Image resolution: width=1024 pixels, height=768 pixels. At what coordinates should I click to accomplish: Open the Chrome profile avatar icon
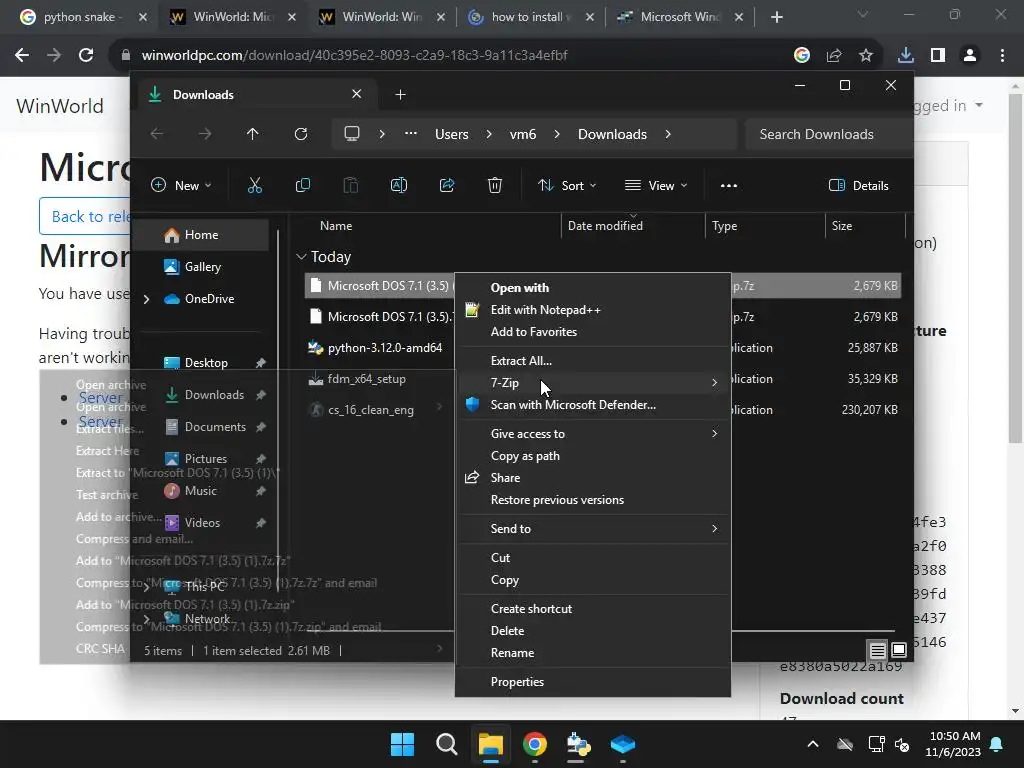pos(970,55)
